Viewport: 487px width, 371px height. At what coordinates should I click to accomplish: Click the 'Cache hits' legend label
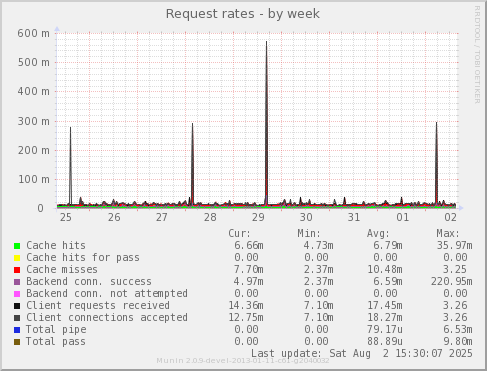[56, 245]
